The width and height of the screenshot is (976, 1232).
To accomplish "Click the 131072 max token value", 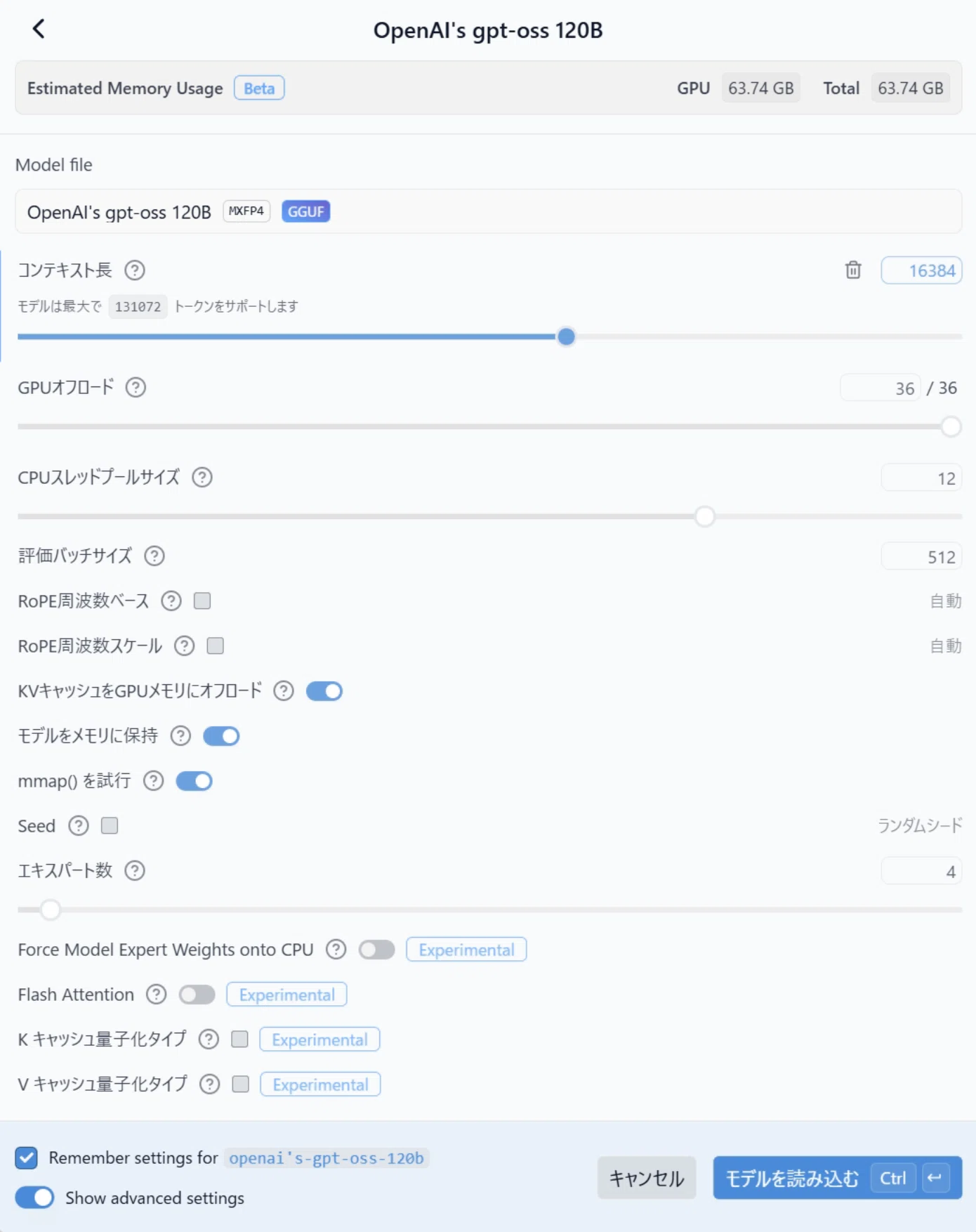I will click(138, 306).
